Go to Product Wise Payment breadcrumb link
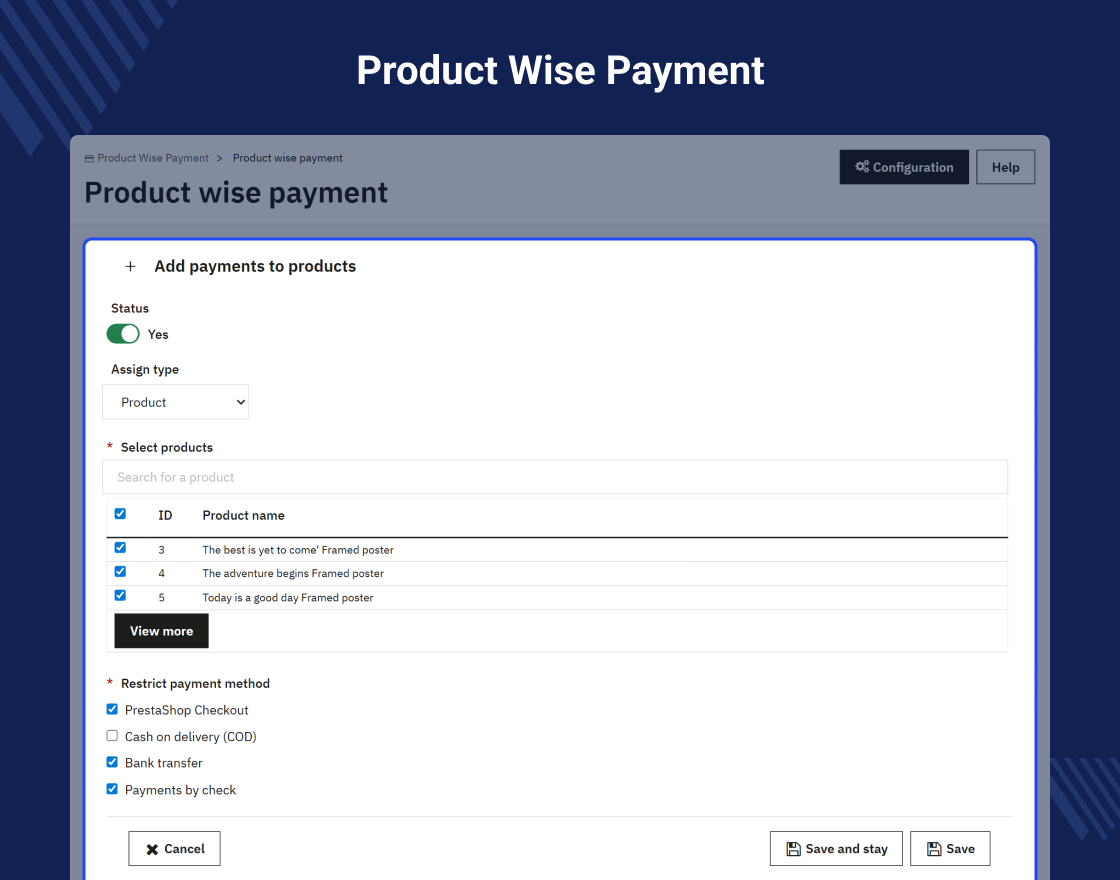The height and width of the screenshot is (880, 1120). click(x=153, y=158)
